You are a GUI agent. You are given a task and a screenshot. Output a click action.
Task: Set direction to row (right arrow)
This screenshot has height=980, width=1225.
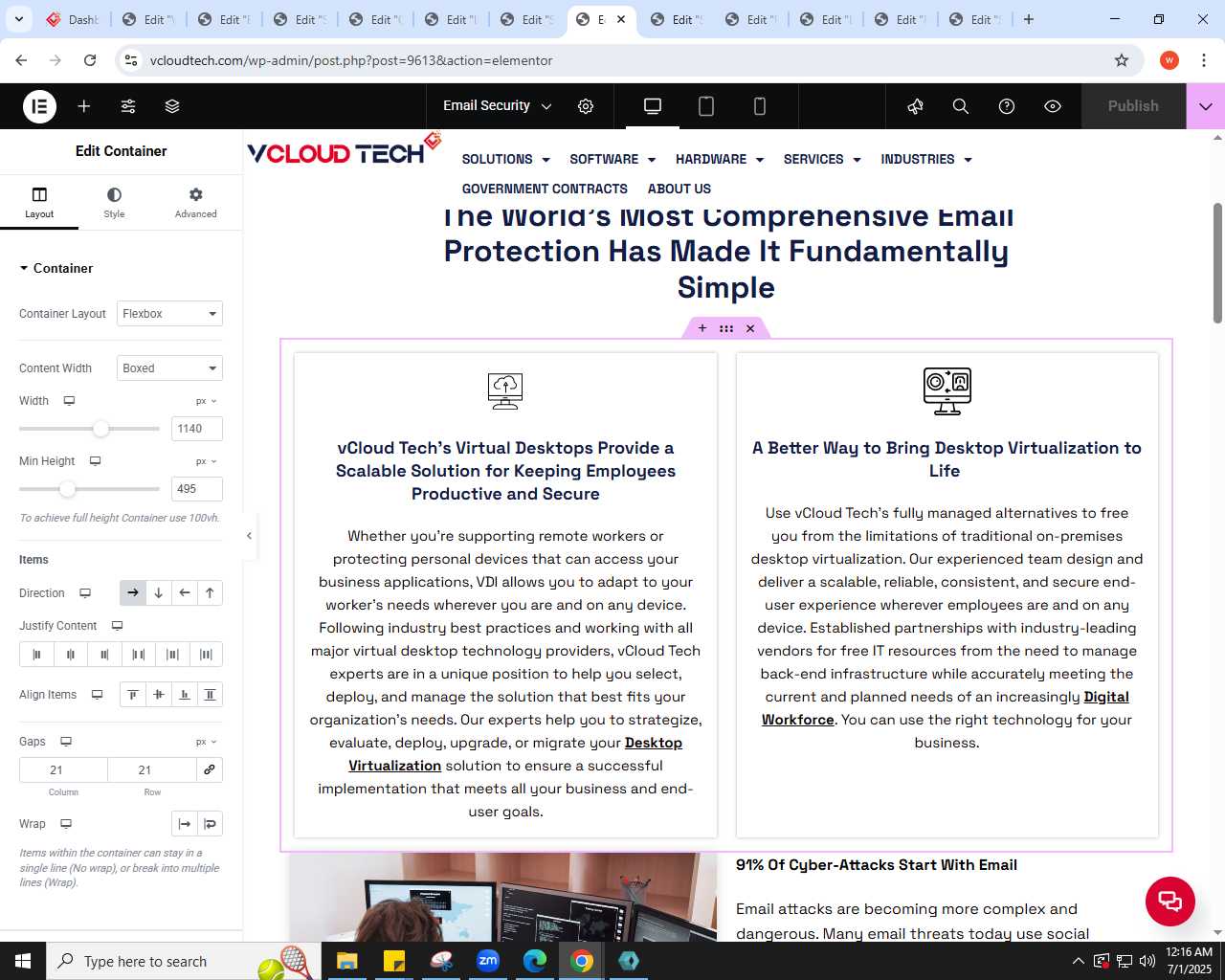point(133,593)
